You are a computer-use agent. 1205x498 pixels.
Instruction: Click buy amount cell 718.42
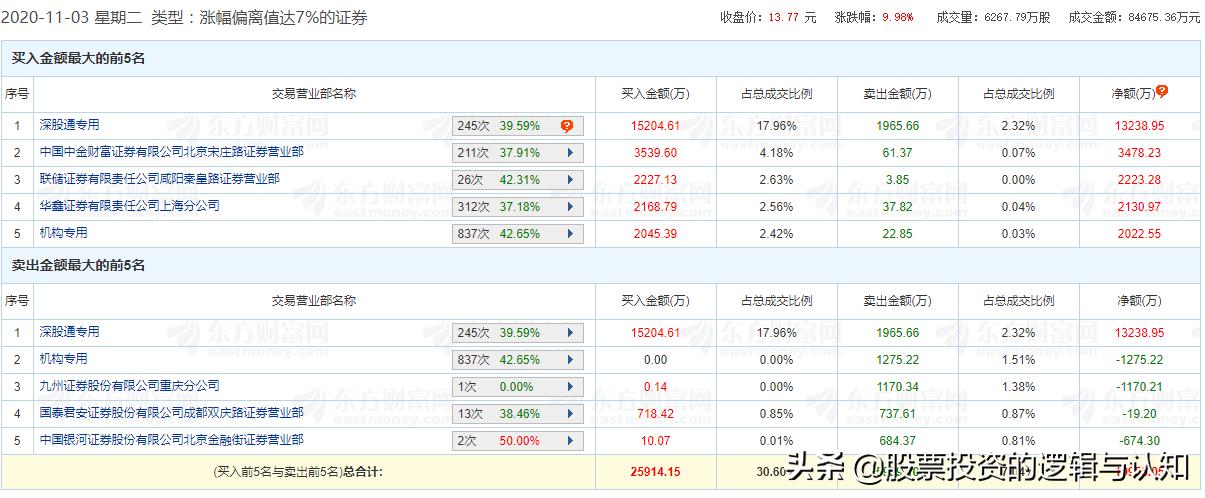655,414
